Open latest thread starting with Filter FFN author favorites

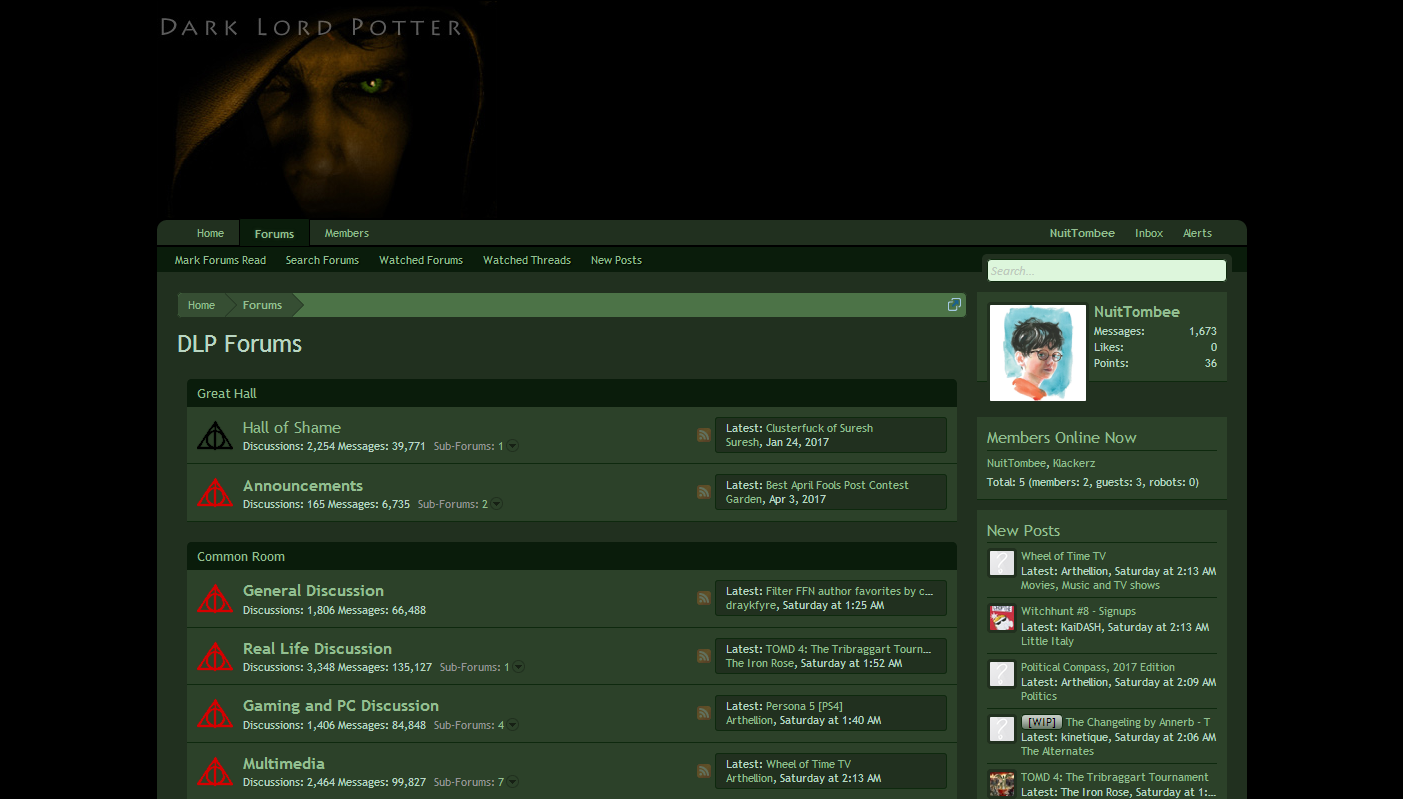click(849, 591)
